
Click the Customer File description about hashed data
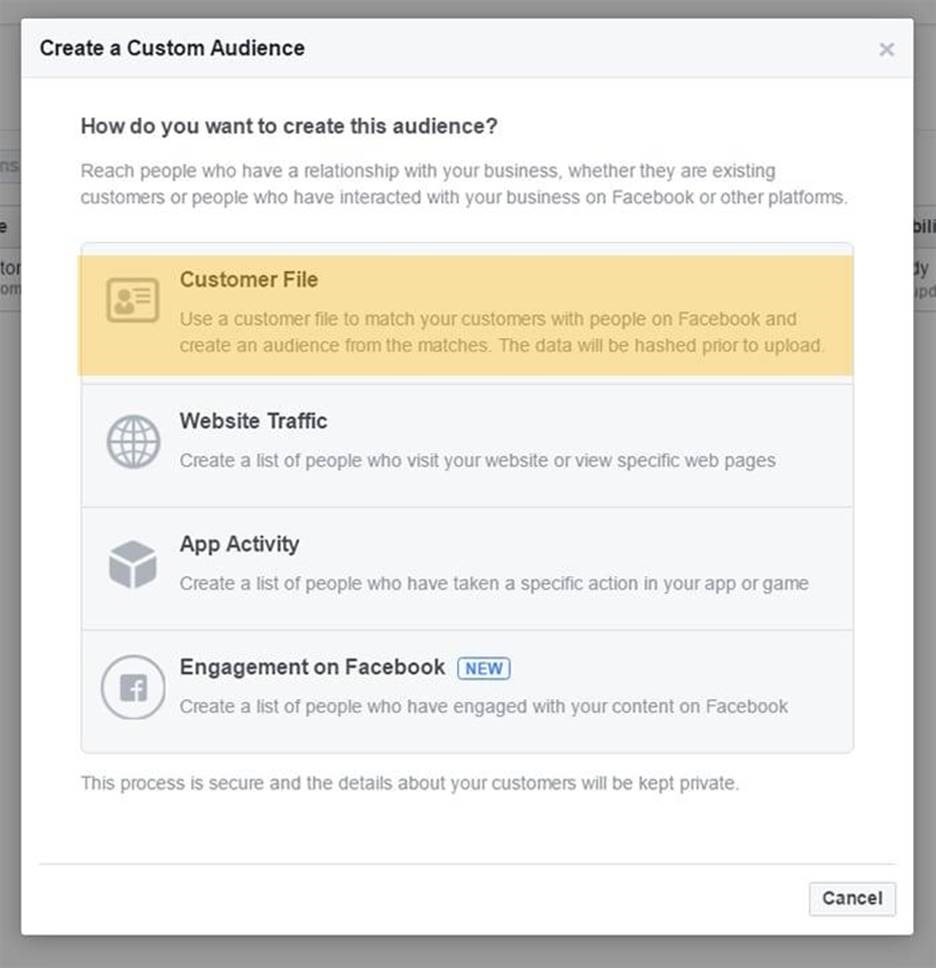[502, 333]
